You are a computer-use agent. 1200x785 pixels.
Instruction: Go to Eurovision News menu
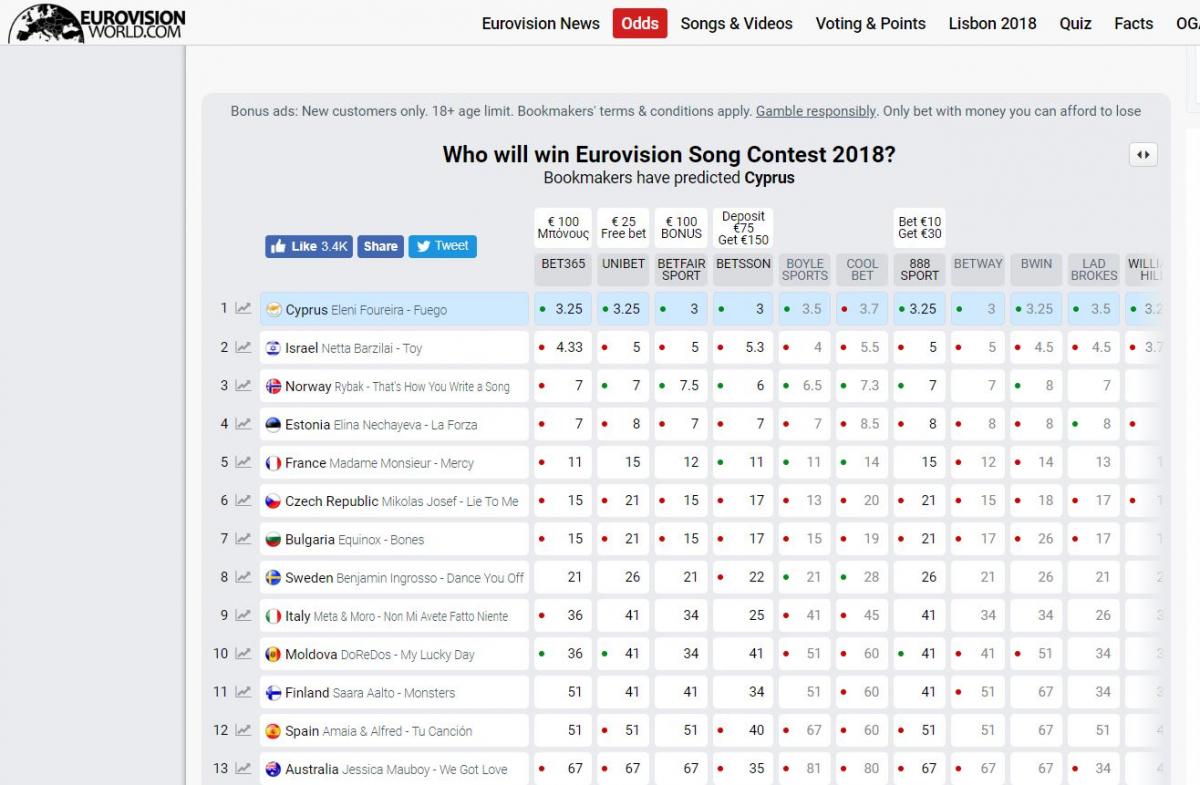coord(541,23)
